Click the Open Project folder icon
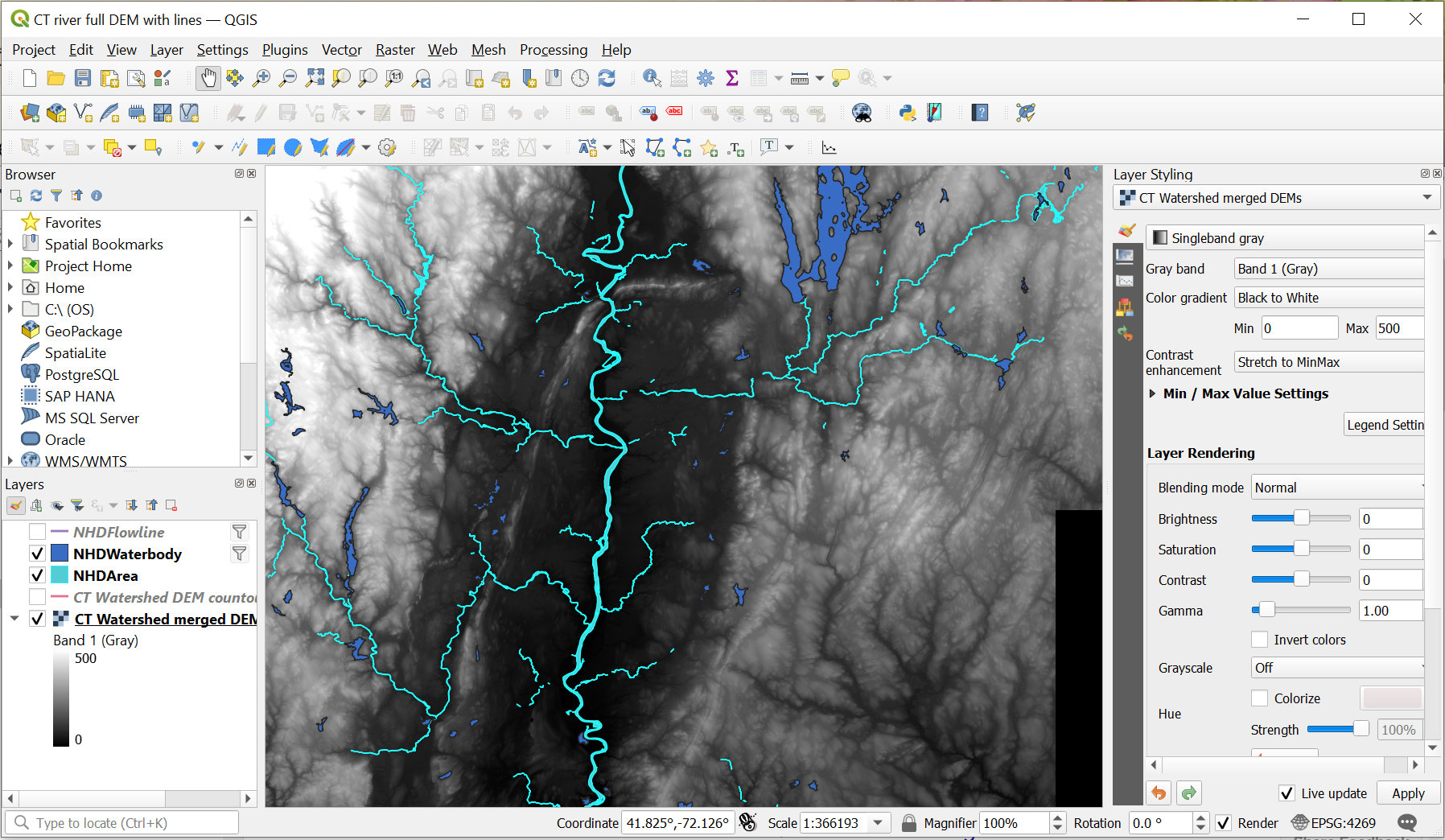This screenshot has height=840, width=1445. click(x=56, y=78)
